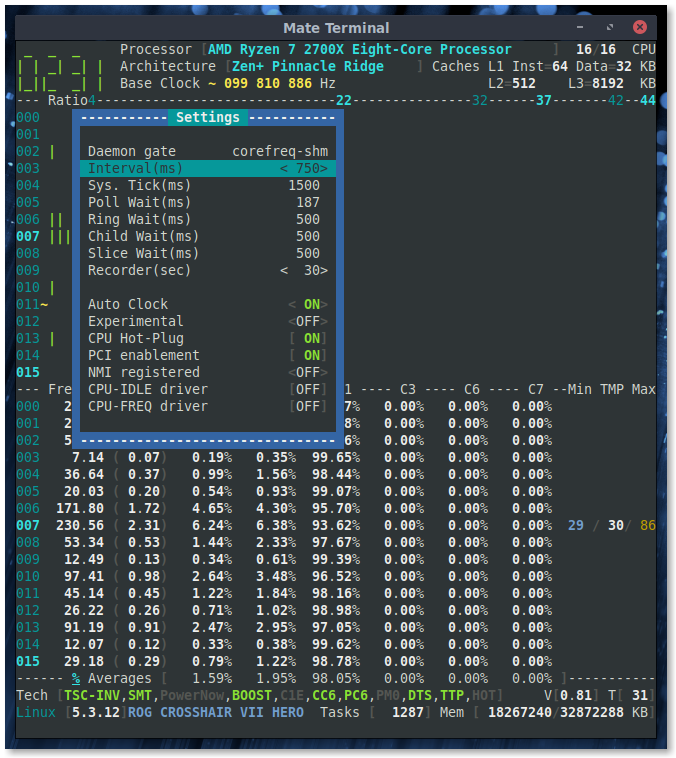
Task: Minimize the Mate Terminal window
Action: [x=579, y=28]
